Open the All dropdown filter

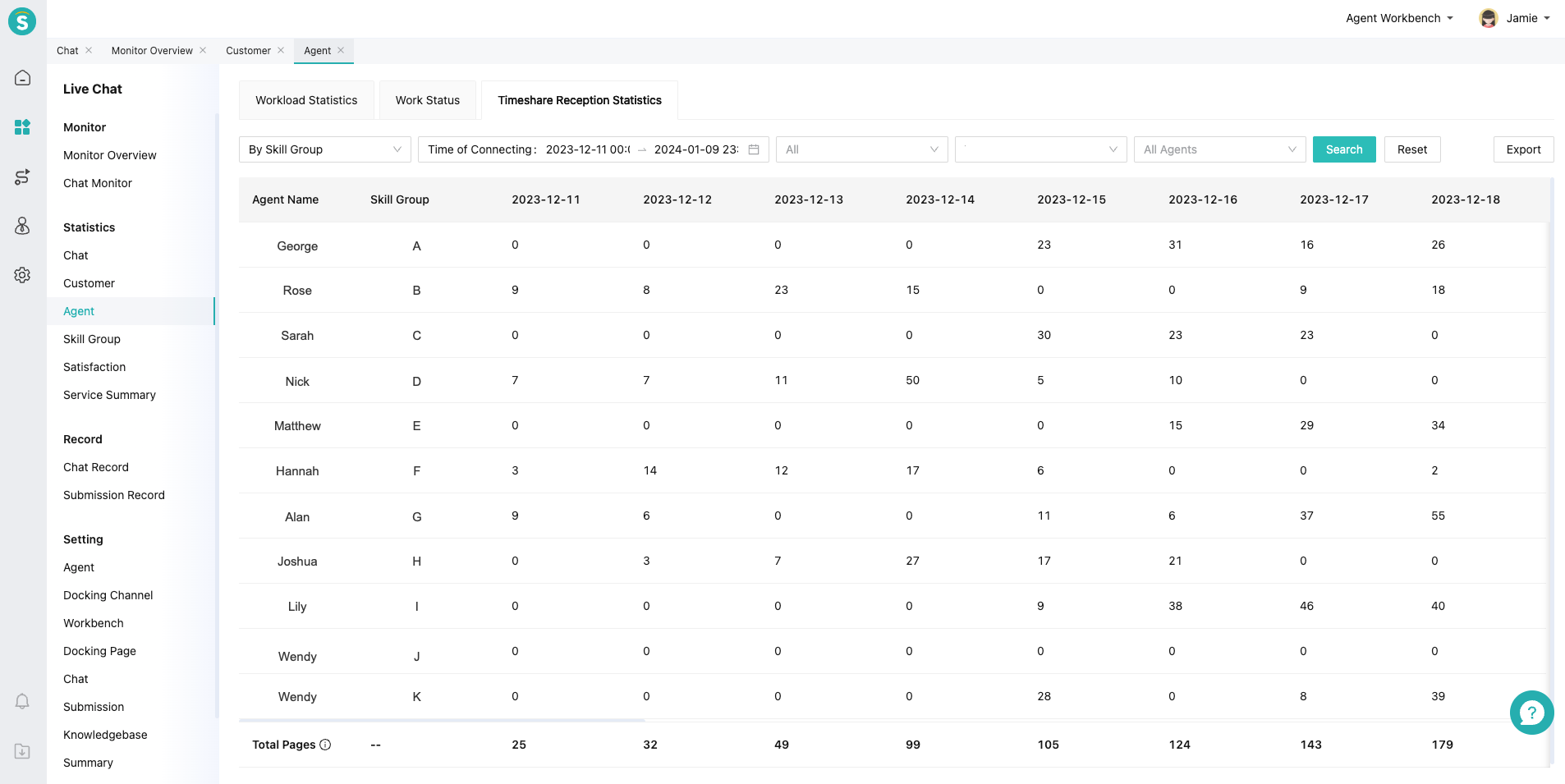point(862,149)
